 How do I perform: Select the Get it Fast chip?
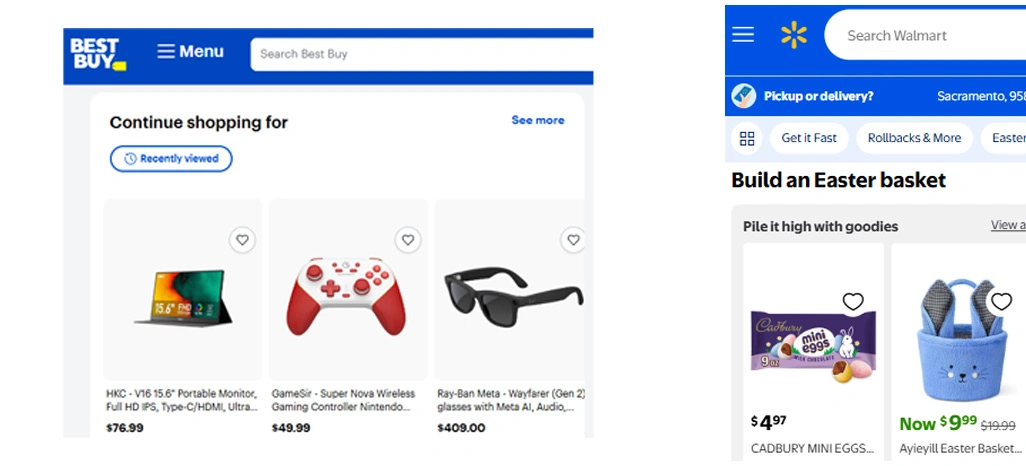coord(809,138)
